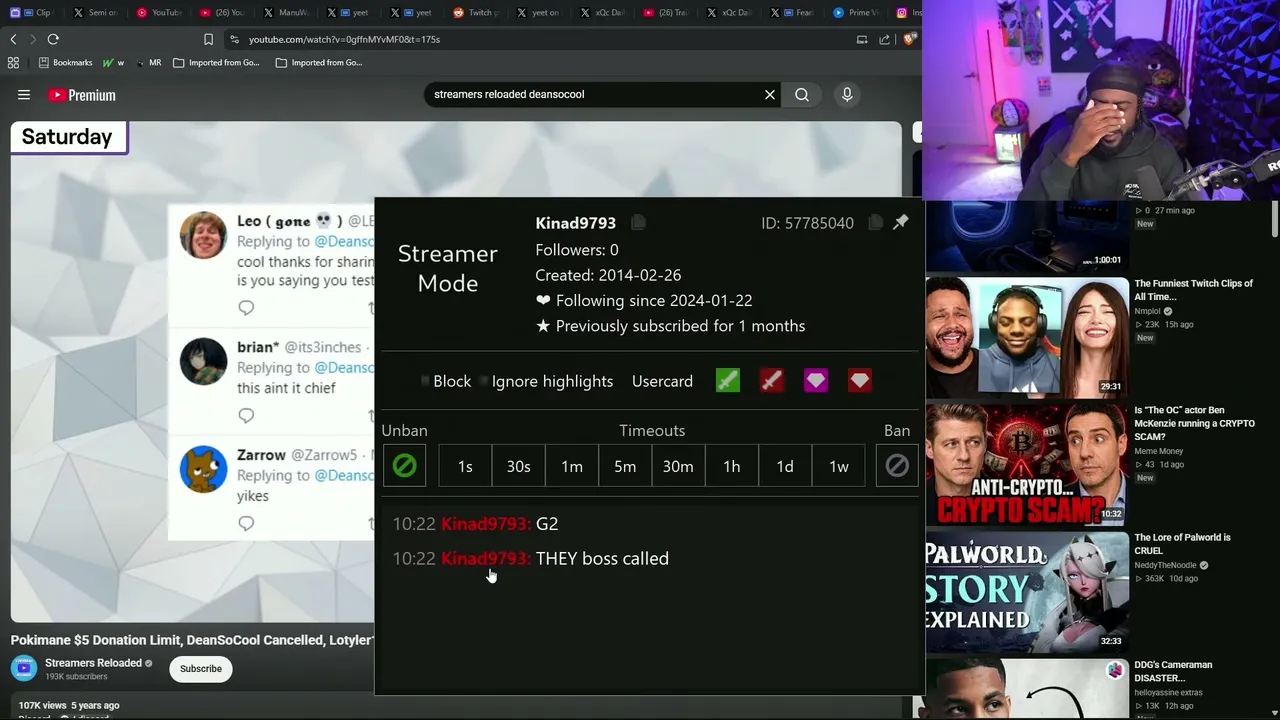Go to YouTube Premium home logo

82,95
